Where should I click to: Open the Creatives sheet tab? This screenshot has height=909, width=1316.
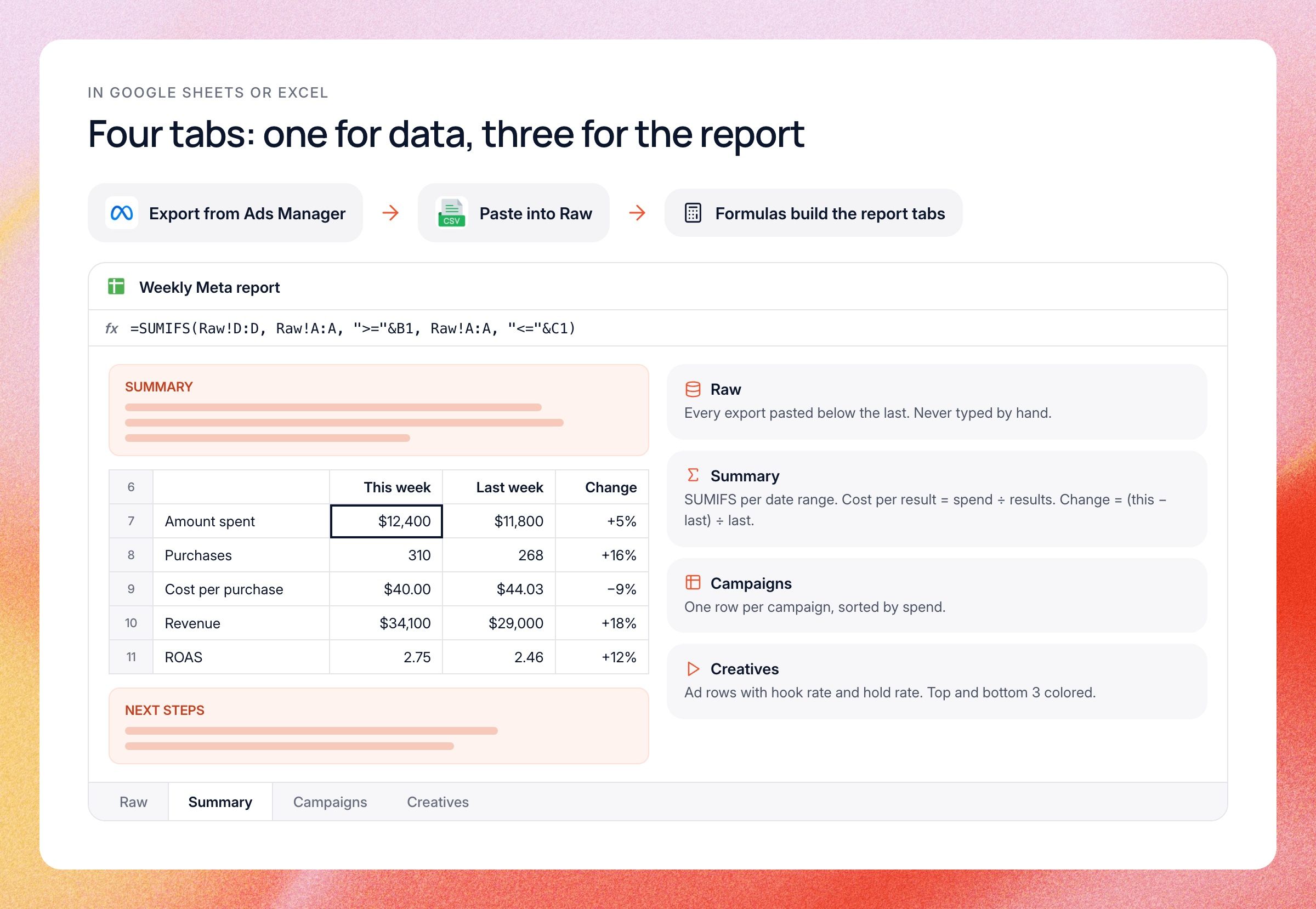(x=438, y=802)
